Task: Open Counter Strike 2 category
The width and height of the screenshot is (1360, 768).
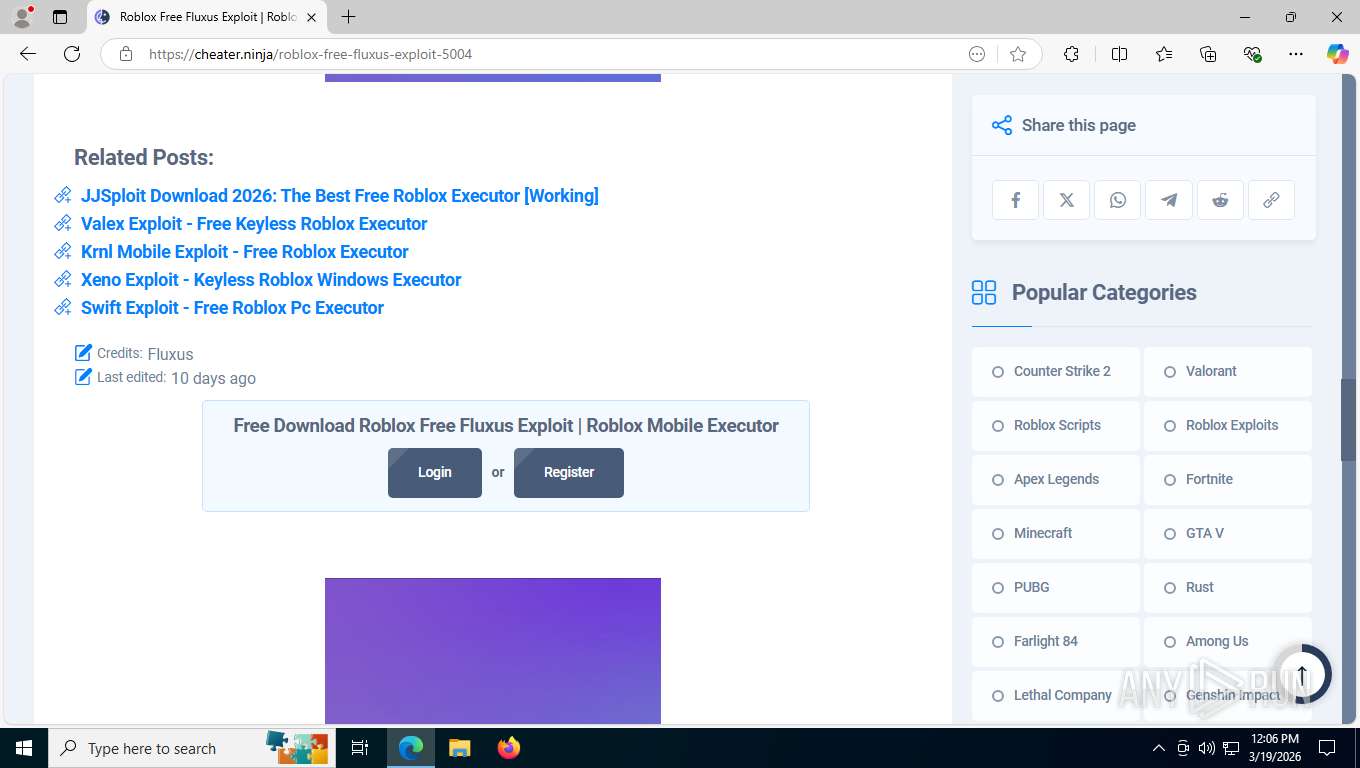Action: (x=1055, y=371)
